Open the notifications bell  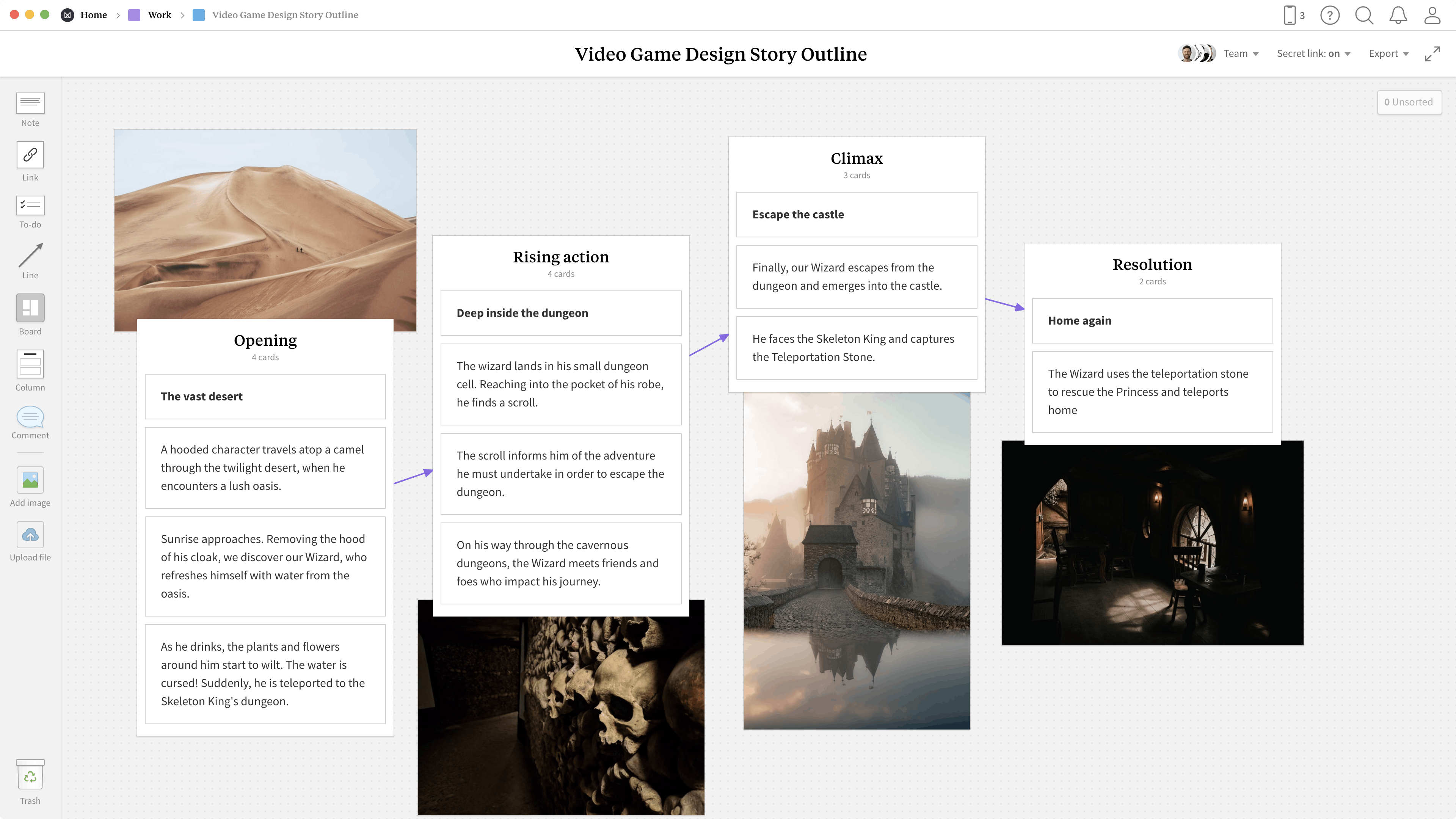pos(1398,15)
